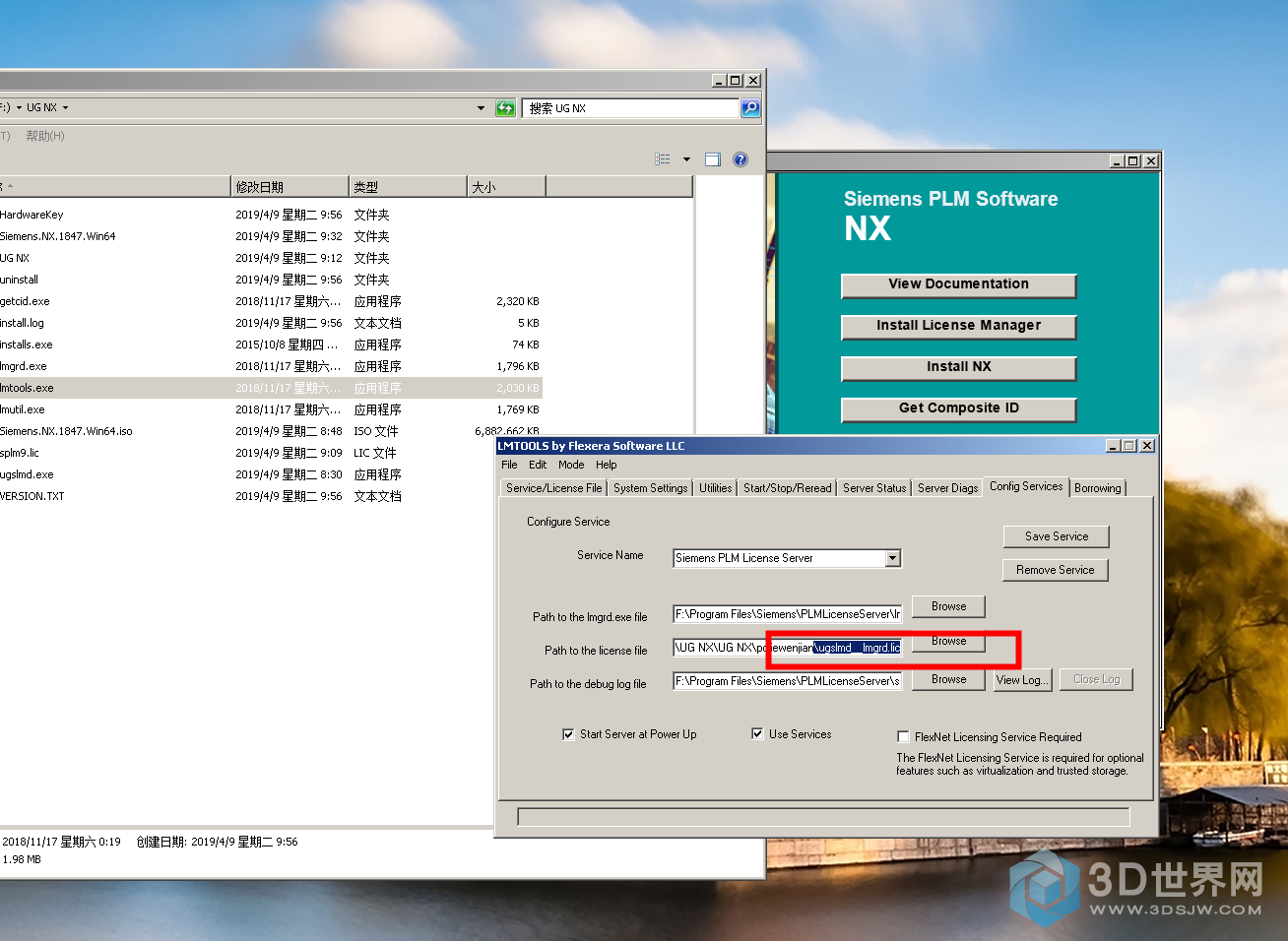Screen dimensions: 1288x941
Task: Select the lmutil.exe file row
Action: pyautogui.click(x=271, y=409)
